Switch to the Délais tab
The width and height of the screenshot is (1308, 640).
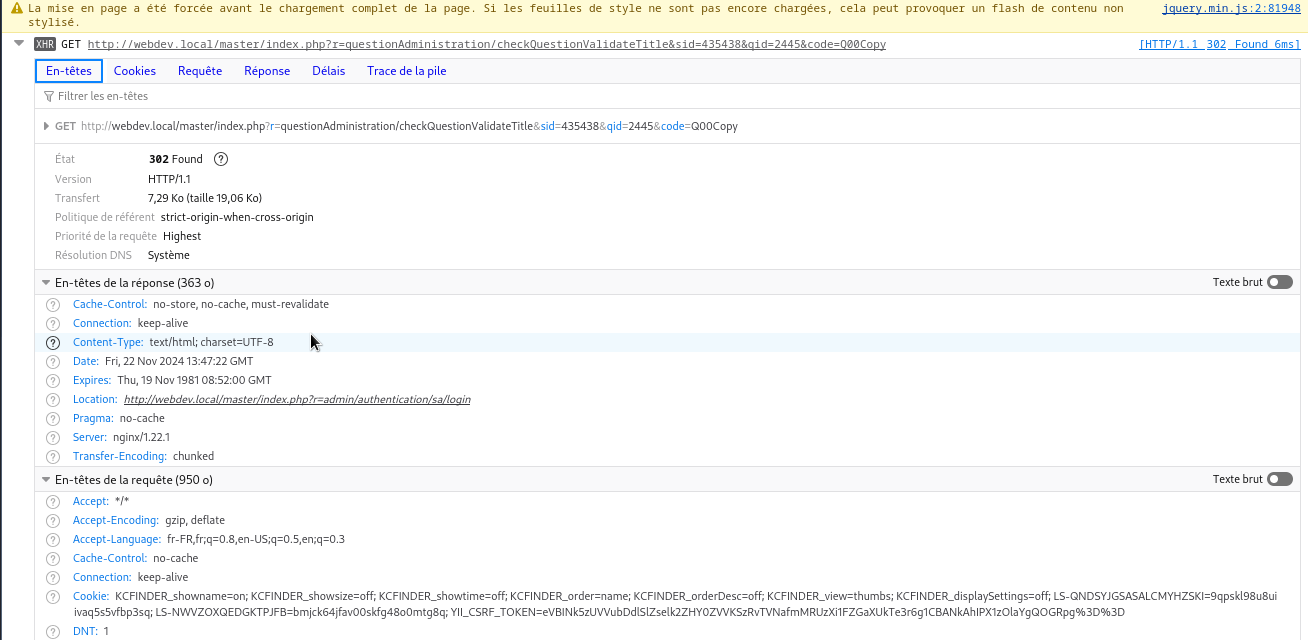tap(328, 71)
